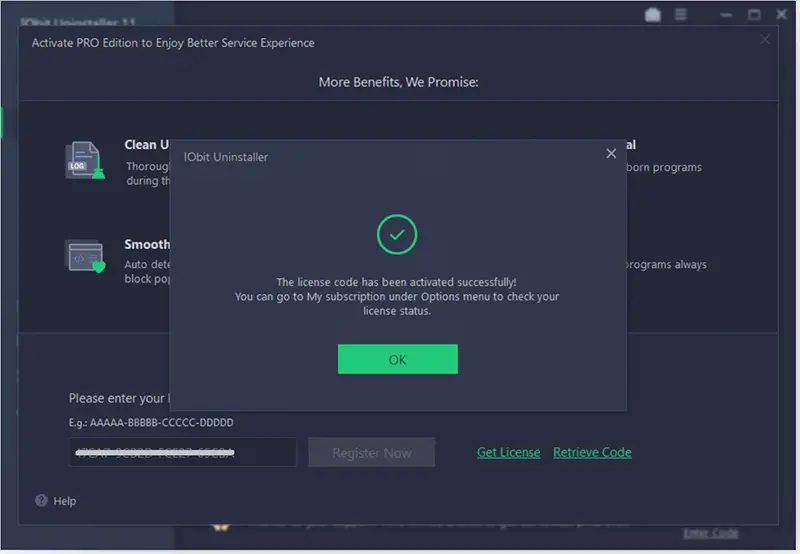800x554 pixels.
Task: Click the Help question mark icon
Action: [41, 500]
